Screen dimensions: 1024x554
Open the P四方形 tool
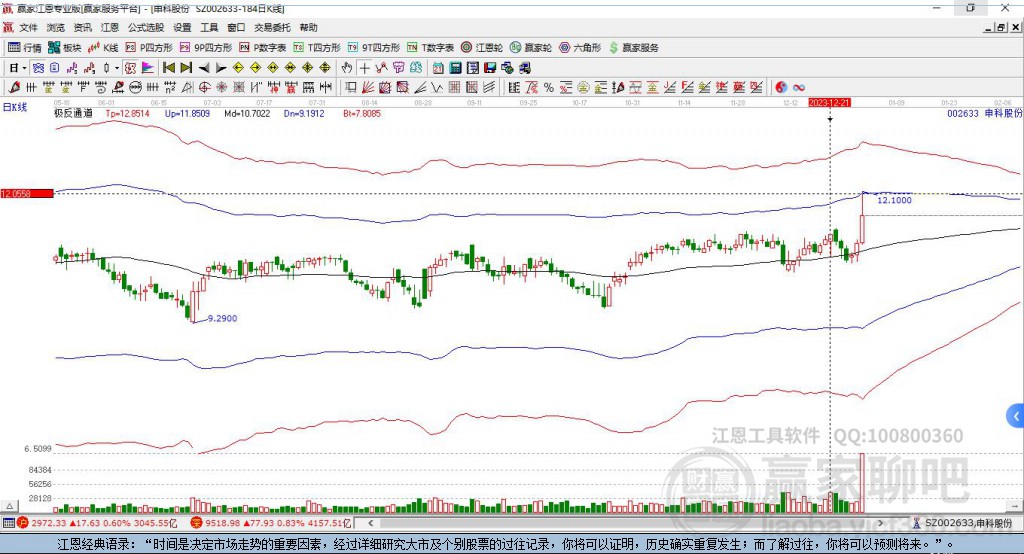point(149,48)
